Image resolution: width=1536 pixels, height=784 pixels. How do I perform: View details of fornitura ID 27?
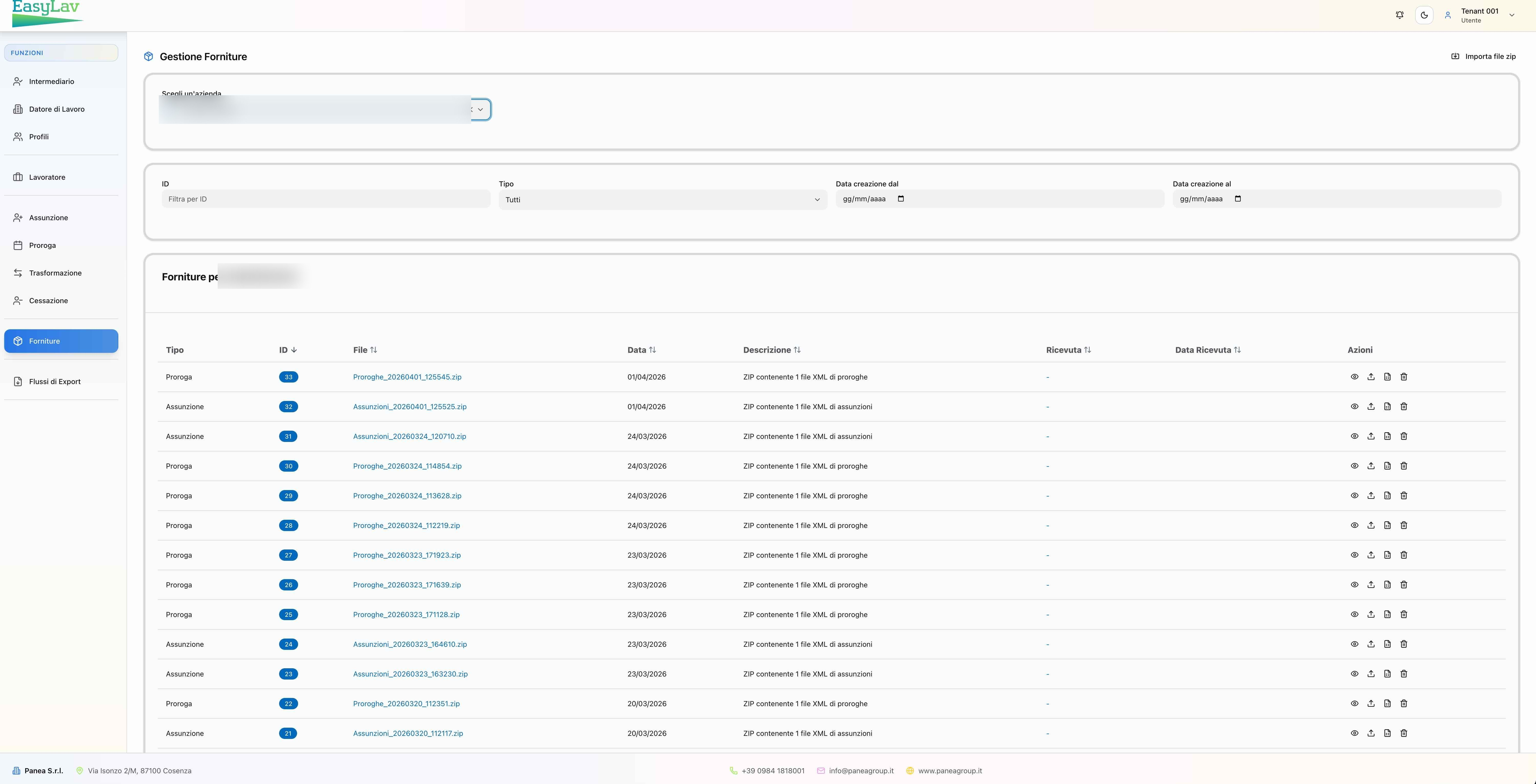(1354, 555)
